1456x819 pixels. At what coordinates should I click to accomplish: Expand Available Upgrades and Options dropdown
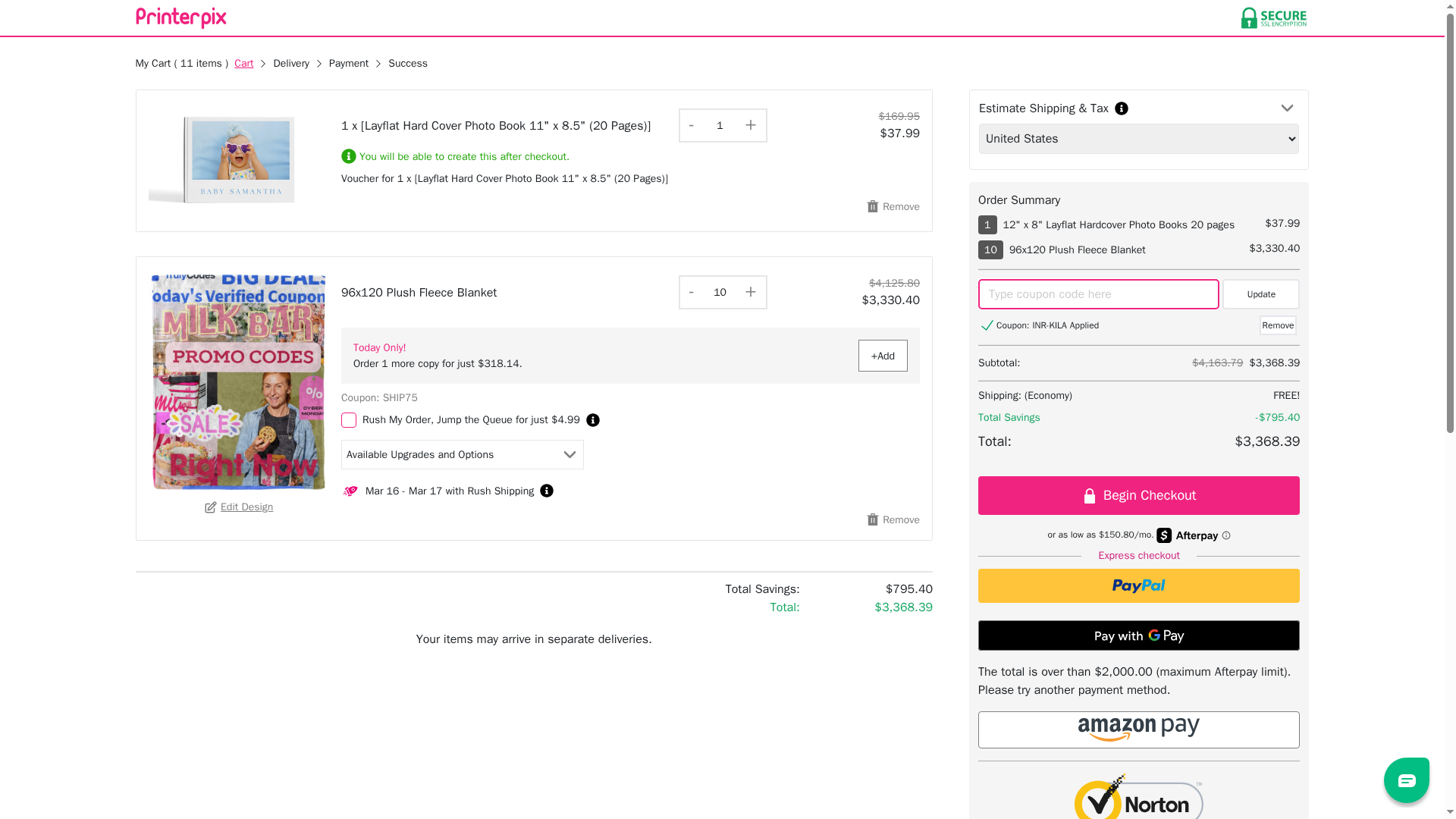pos(462,454)
